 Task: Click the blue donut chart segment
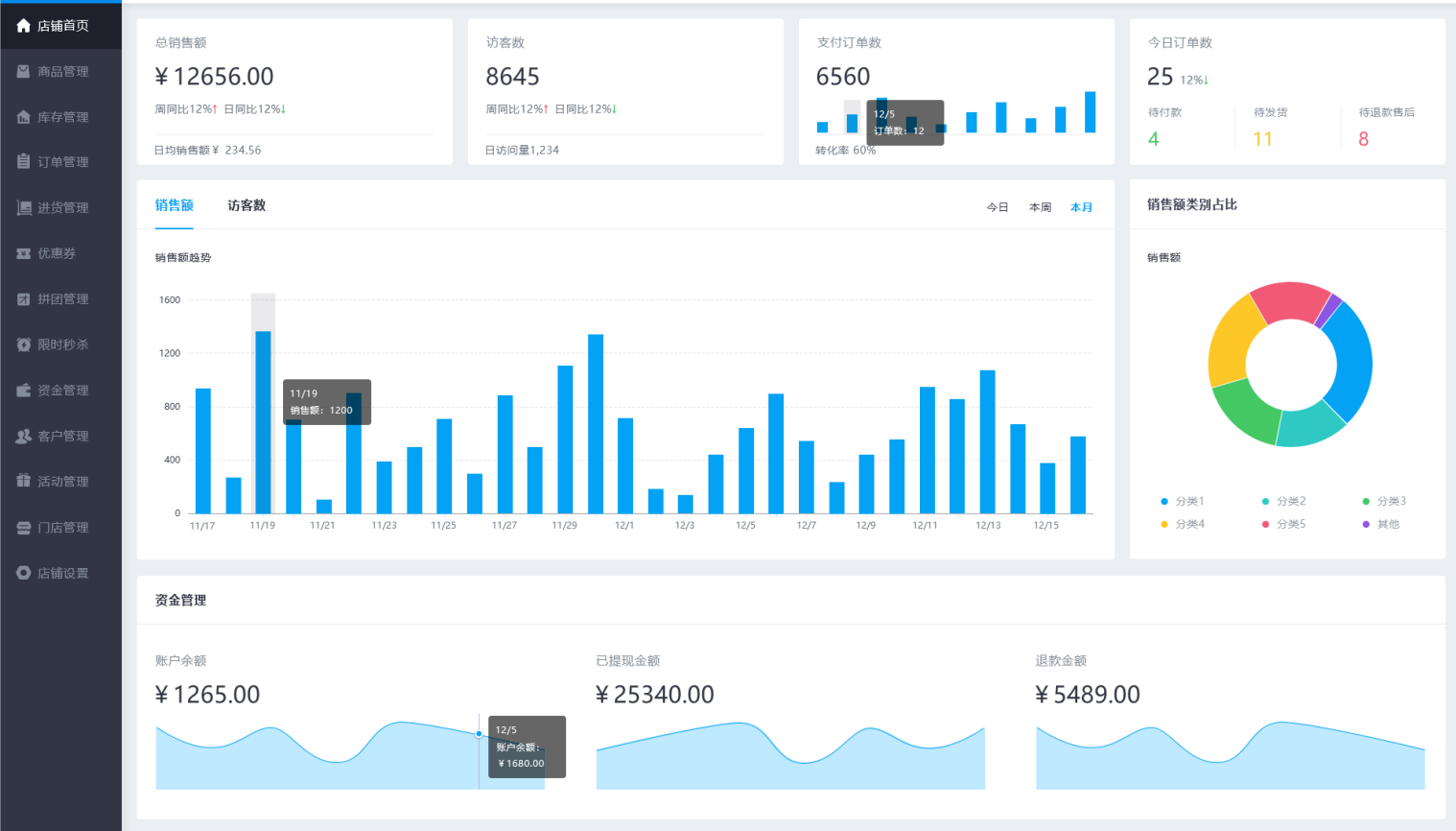click(x=1352, y=360)
